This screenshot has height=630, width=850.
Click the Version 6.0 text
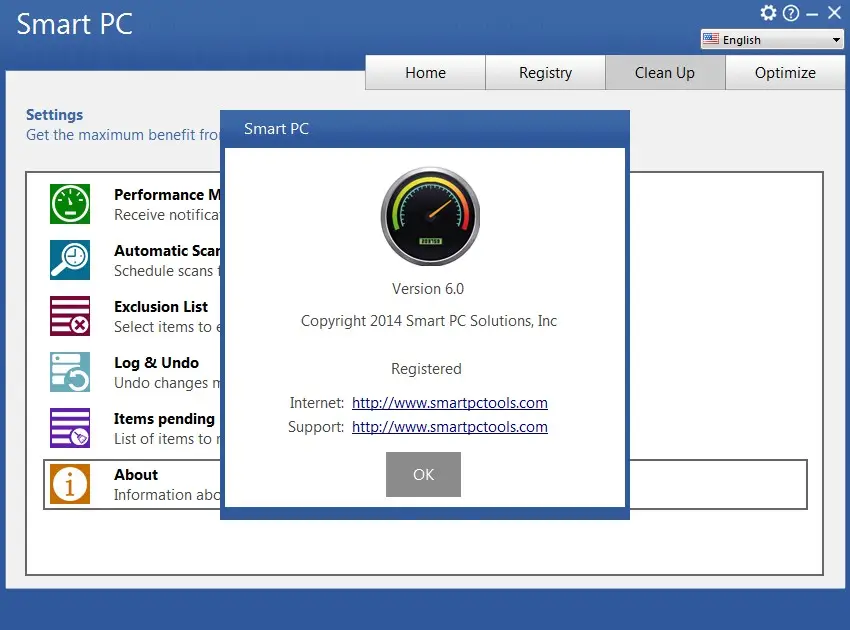[x=428, y=289]
